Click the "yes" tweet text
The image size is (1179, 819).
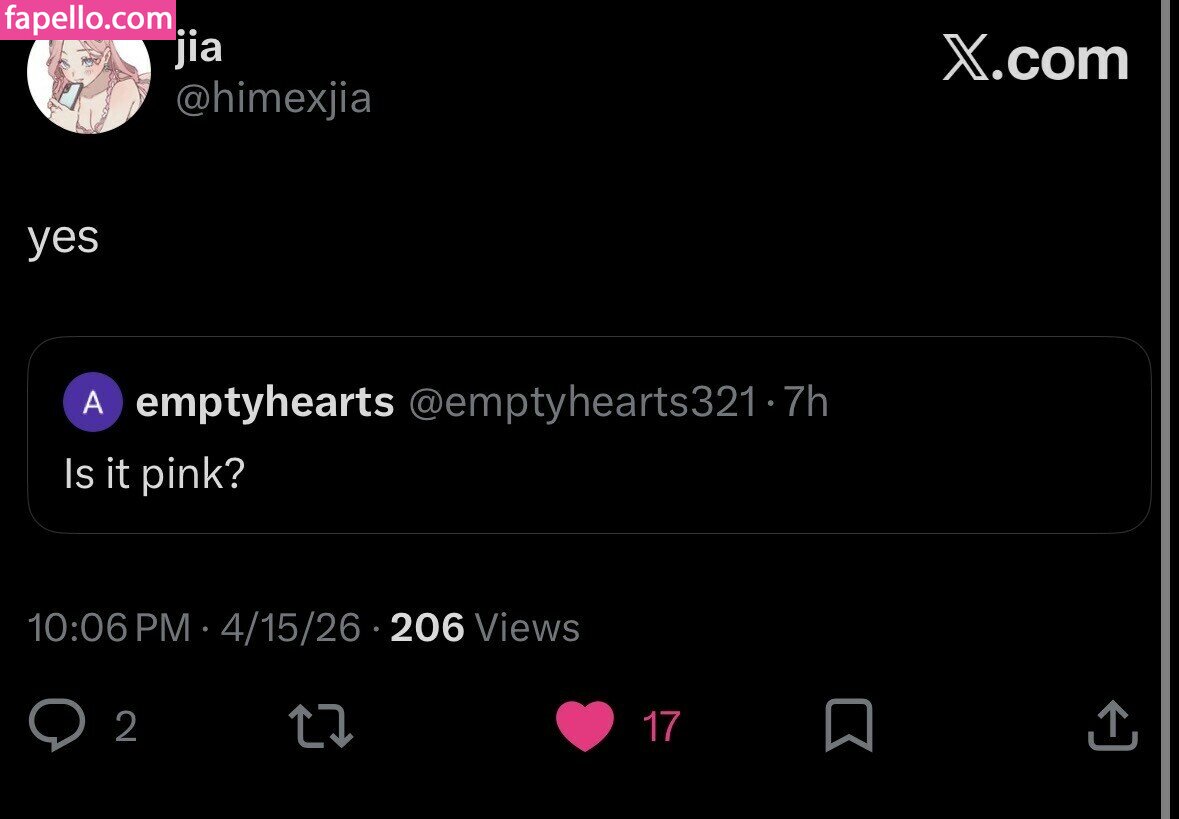63,239
